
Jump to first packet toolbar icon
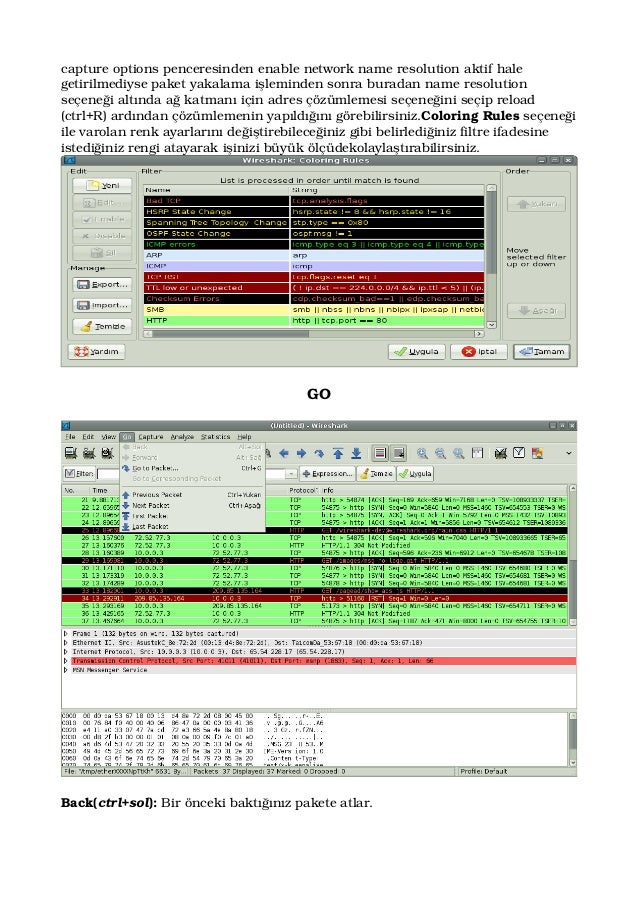pos(338,453)
